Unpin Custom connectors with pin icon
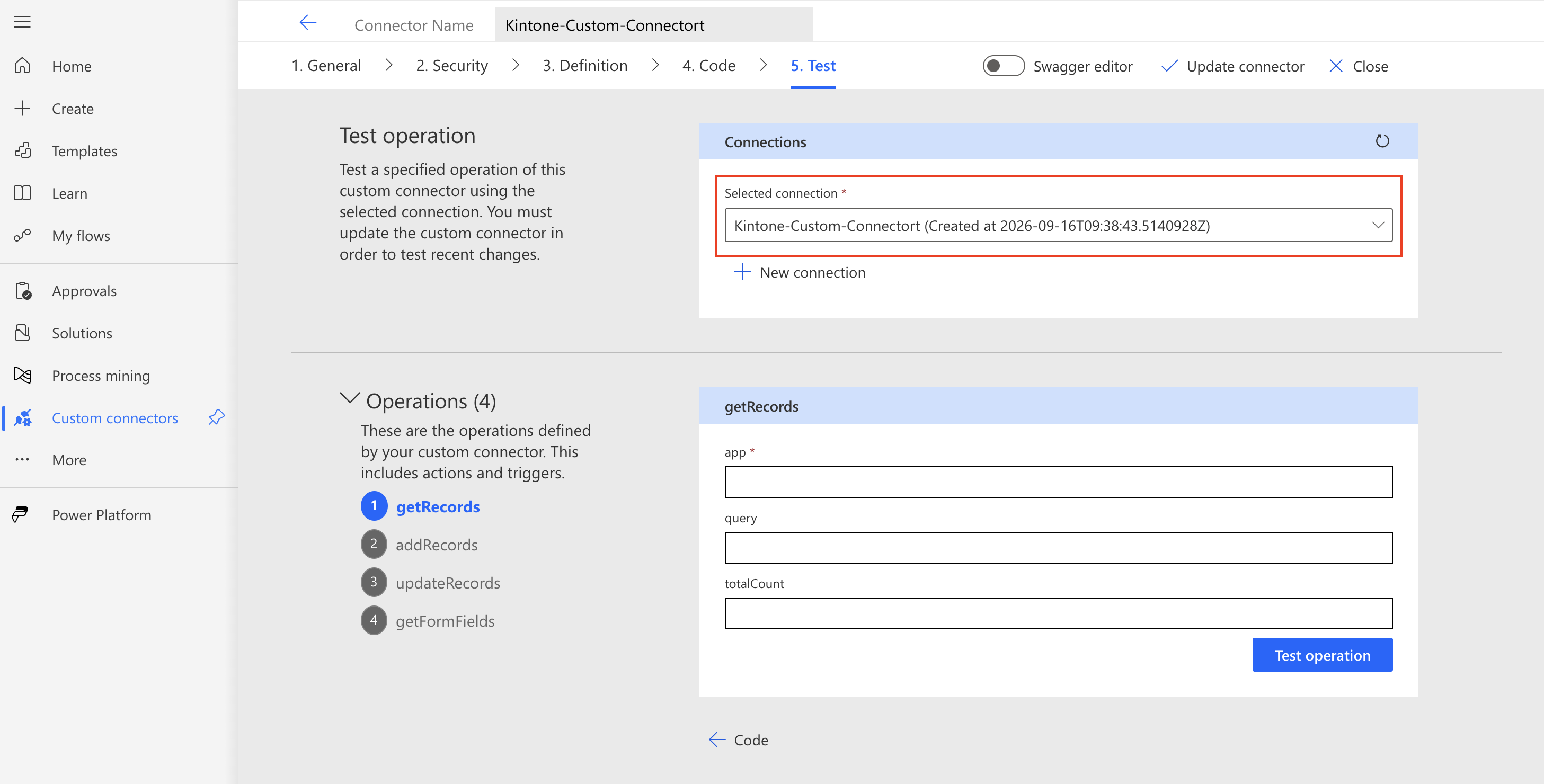 pos(216,417)
